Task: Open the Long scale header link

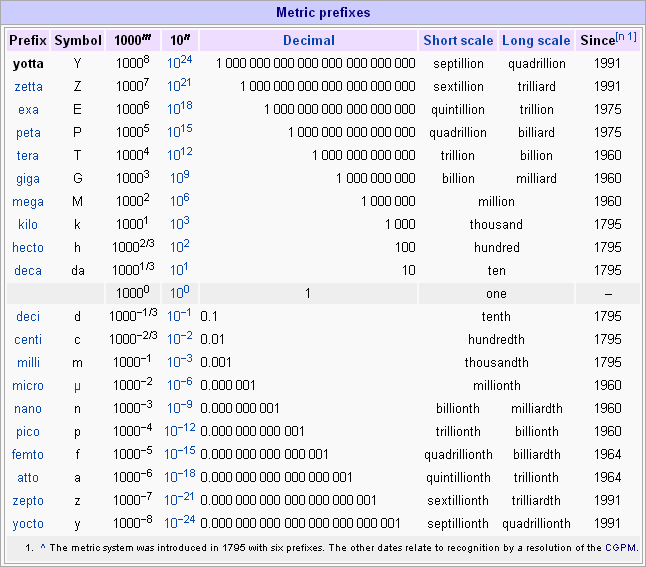Action: (x=537, y=41)
